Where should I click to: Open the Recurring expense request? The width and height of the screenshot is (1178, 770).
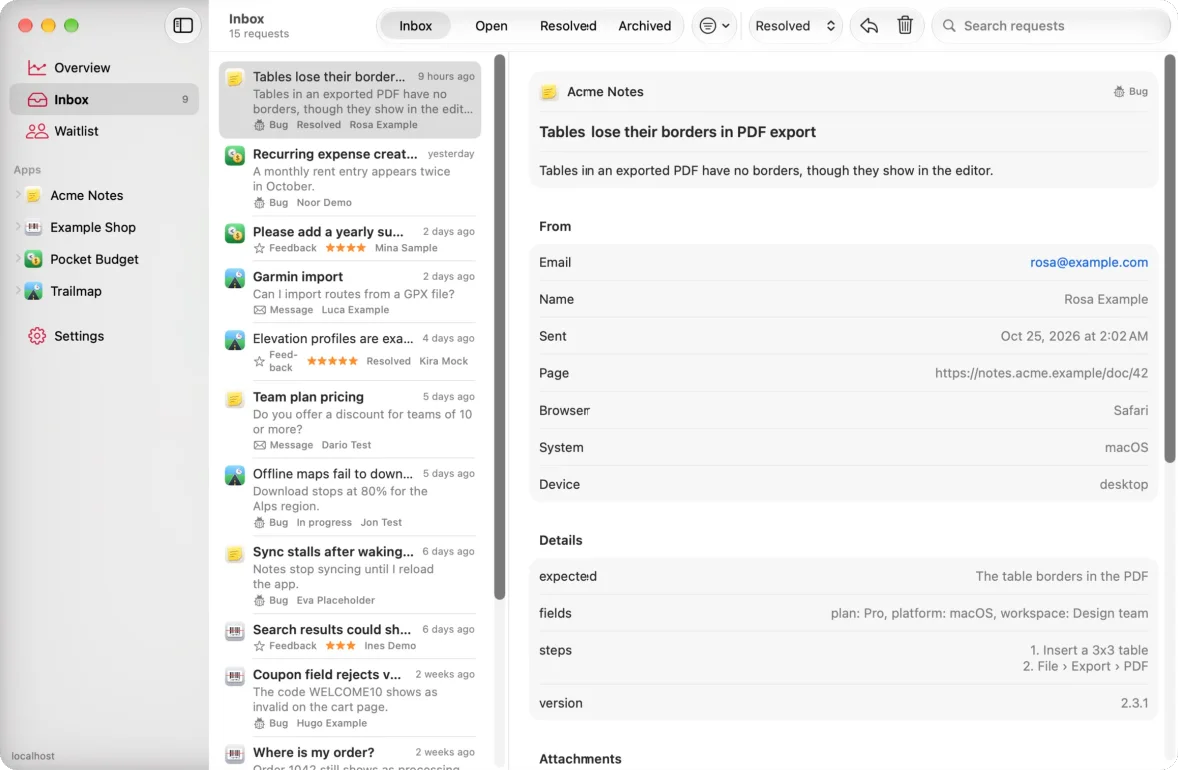coord(350,177)
